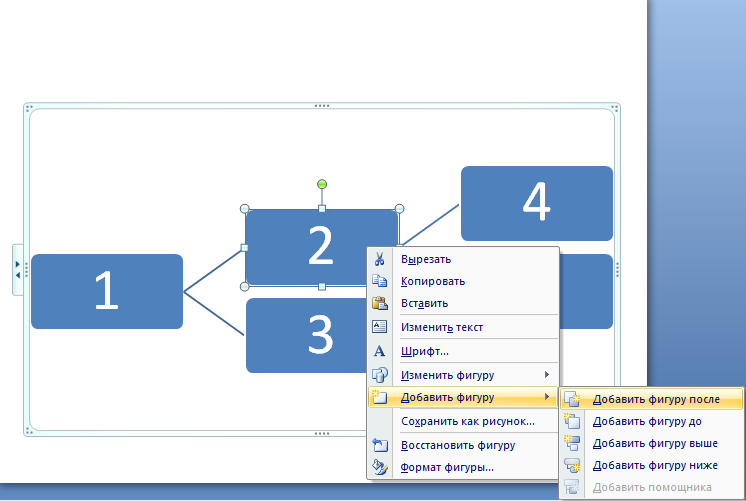Viewport: 746px width, 501px height.
Task: Click the Format shape icon
Action: tap(380, 467)
